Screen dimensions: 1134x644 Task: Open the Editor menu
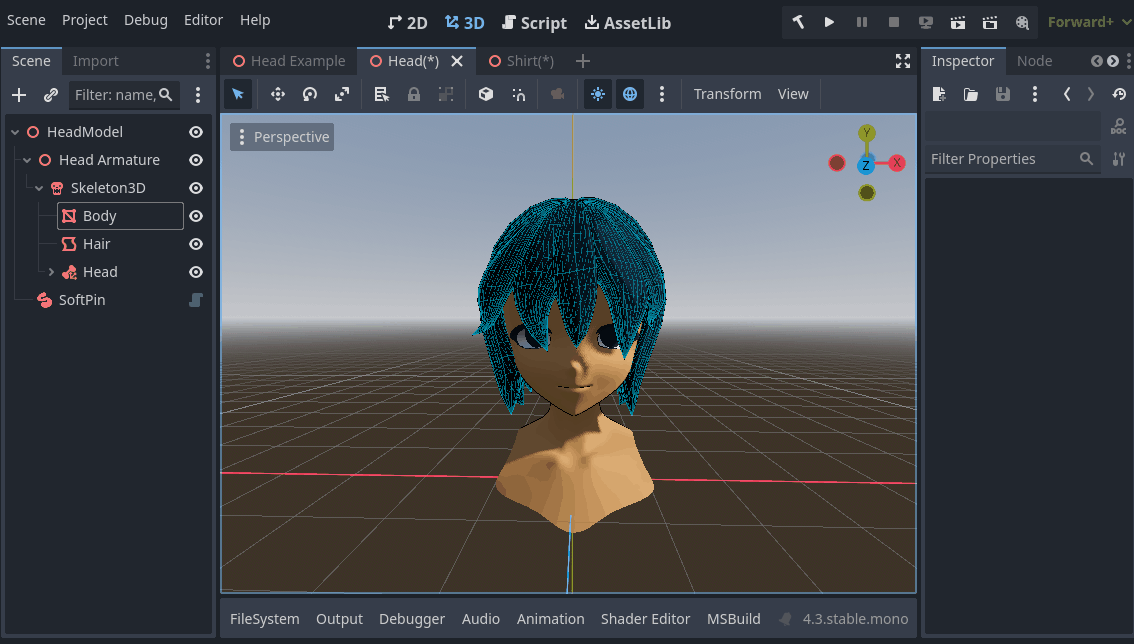(x=203, y=20)
